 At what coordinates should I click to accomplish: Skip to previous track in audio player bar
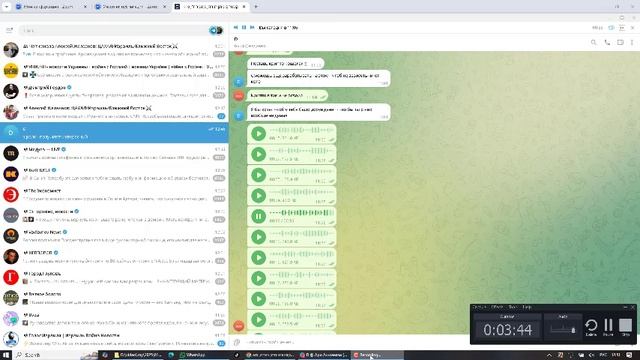[236, 27]
